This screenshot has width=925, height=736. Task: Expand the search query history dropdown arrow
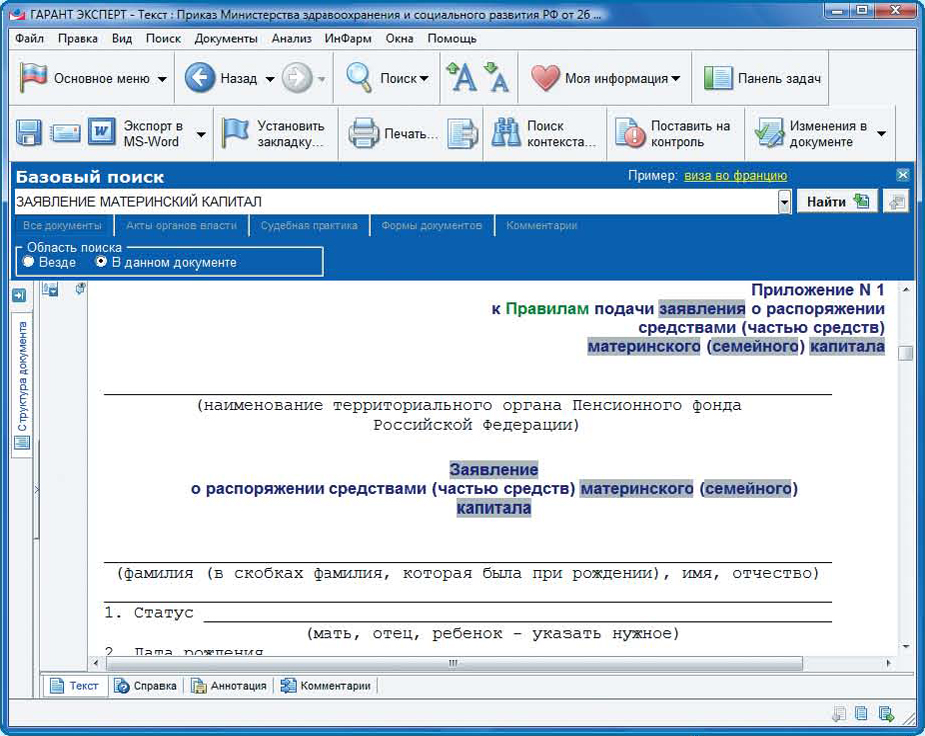[784, 202]
